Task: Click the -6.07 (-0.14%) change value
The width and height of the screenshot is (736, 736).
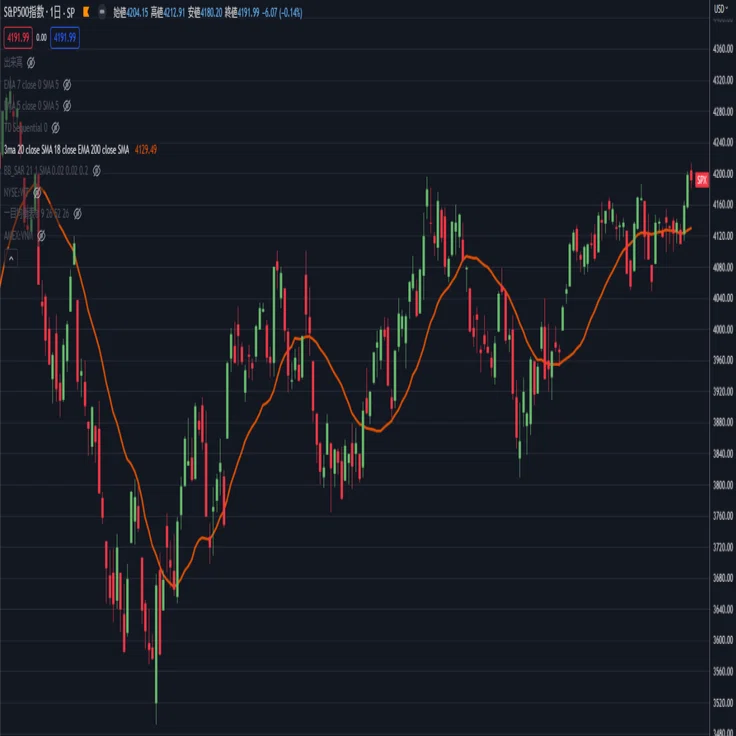Action: (x=282, y=13)
